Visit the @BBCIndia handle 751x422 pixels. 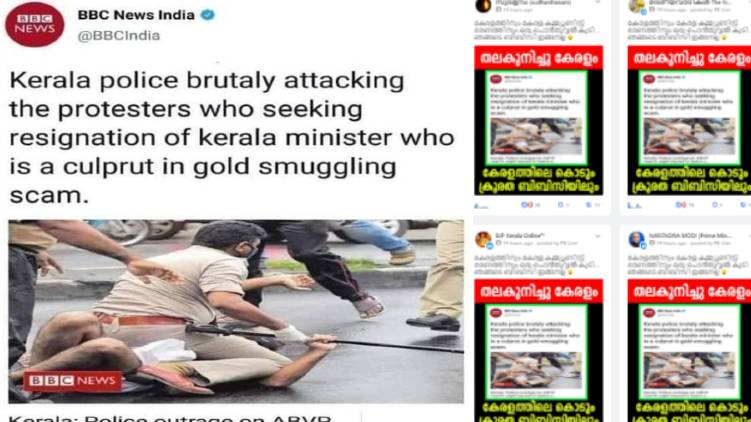click(119, 36)
